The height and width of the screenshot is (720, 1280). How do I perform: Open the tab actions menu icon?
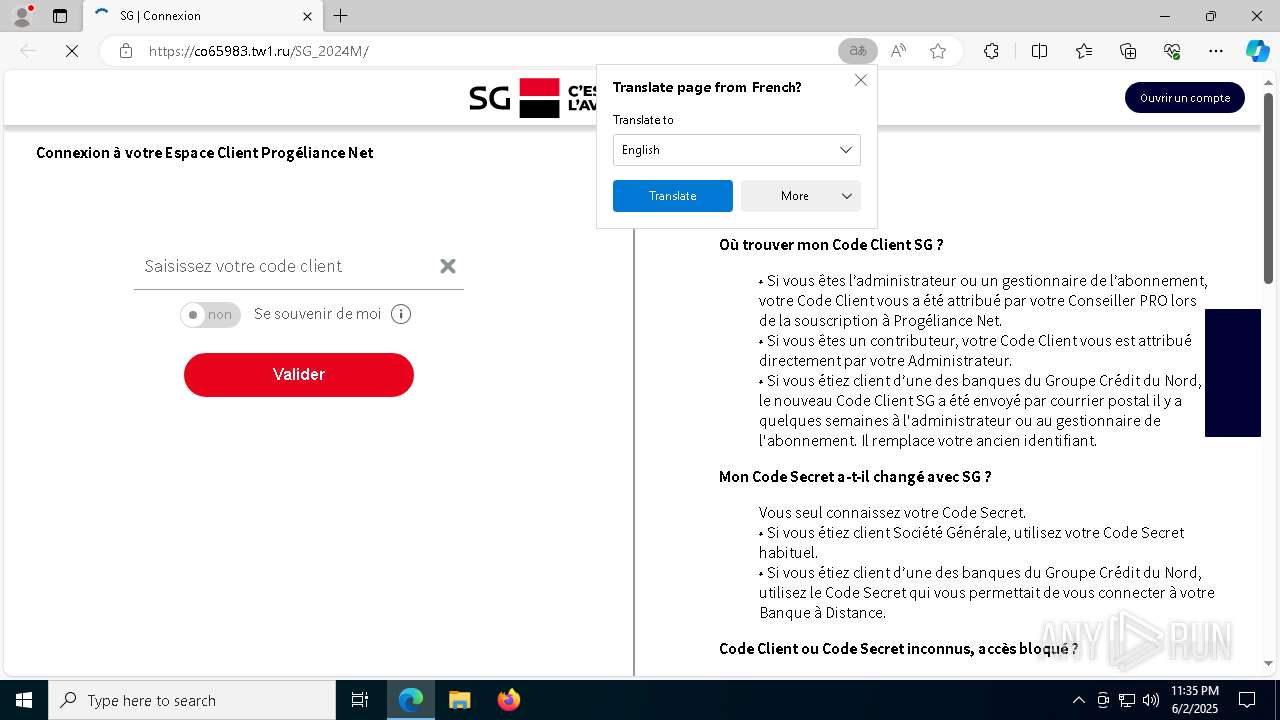pos(60,16)
